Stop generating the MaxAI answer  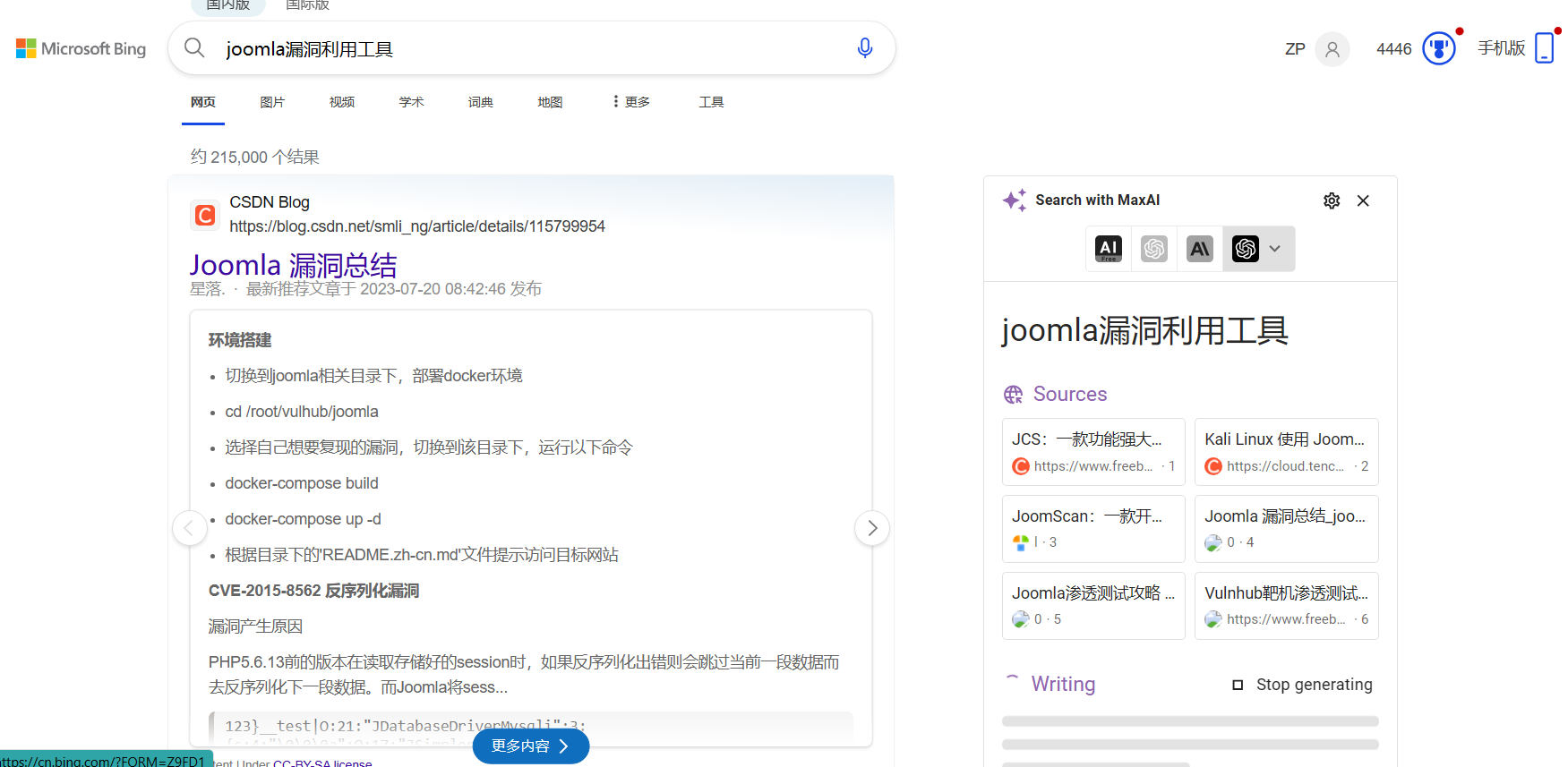(x=1302, y=685)
